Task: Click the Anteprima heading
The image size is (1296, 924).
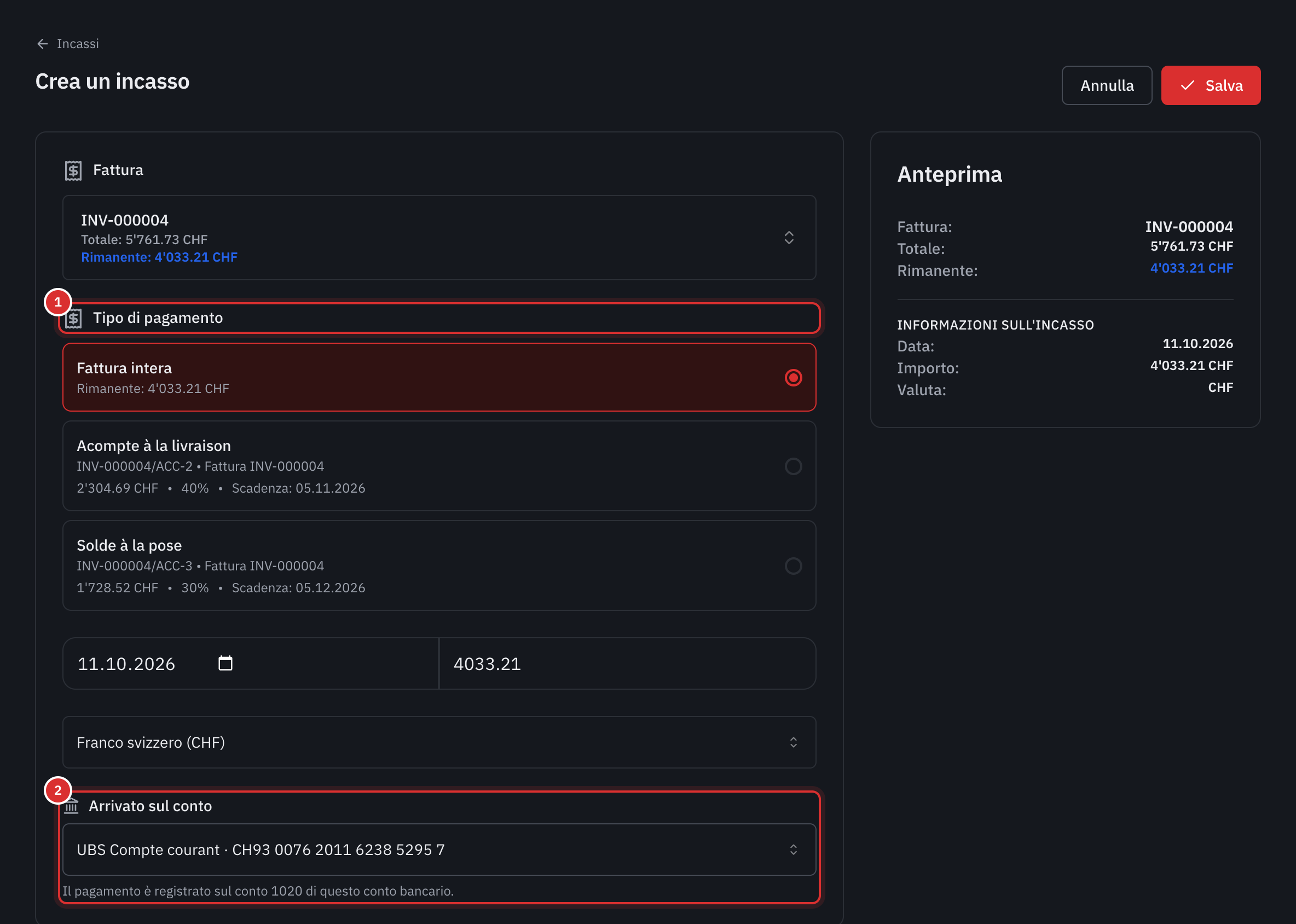Action: (950, 174)
